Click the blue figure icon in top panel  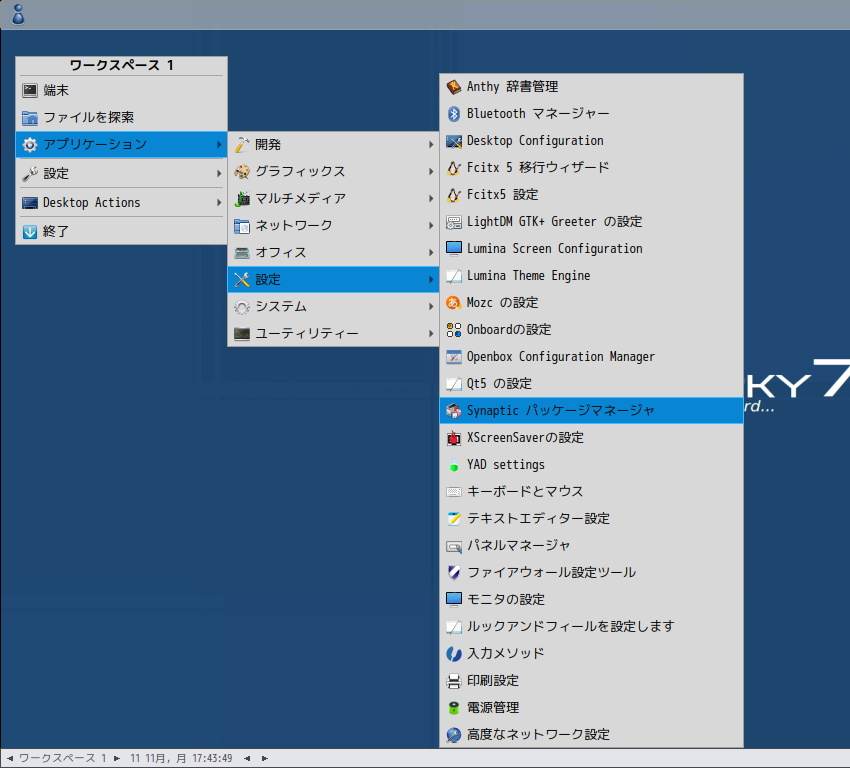click(18, 15)
